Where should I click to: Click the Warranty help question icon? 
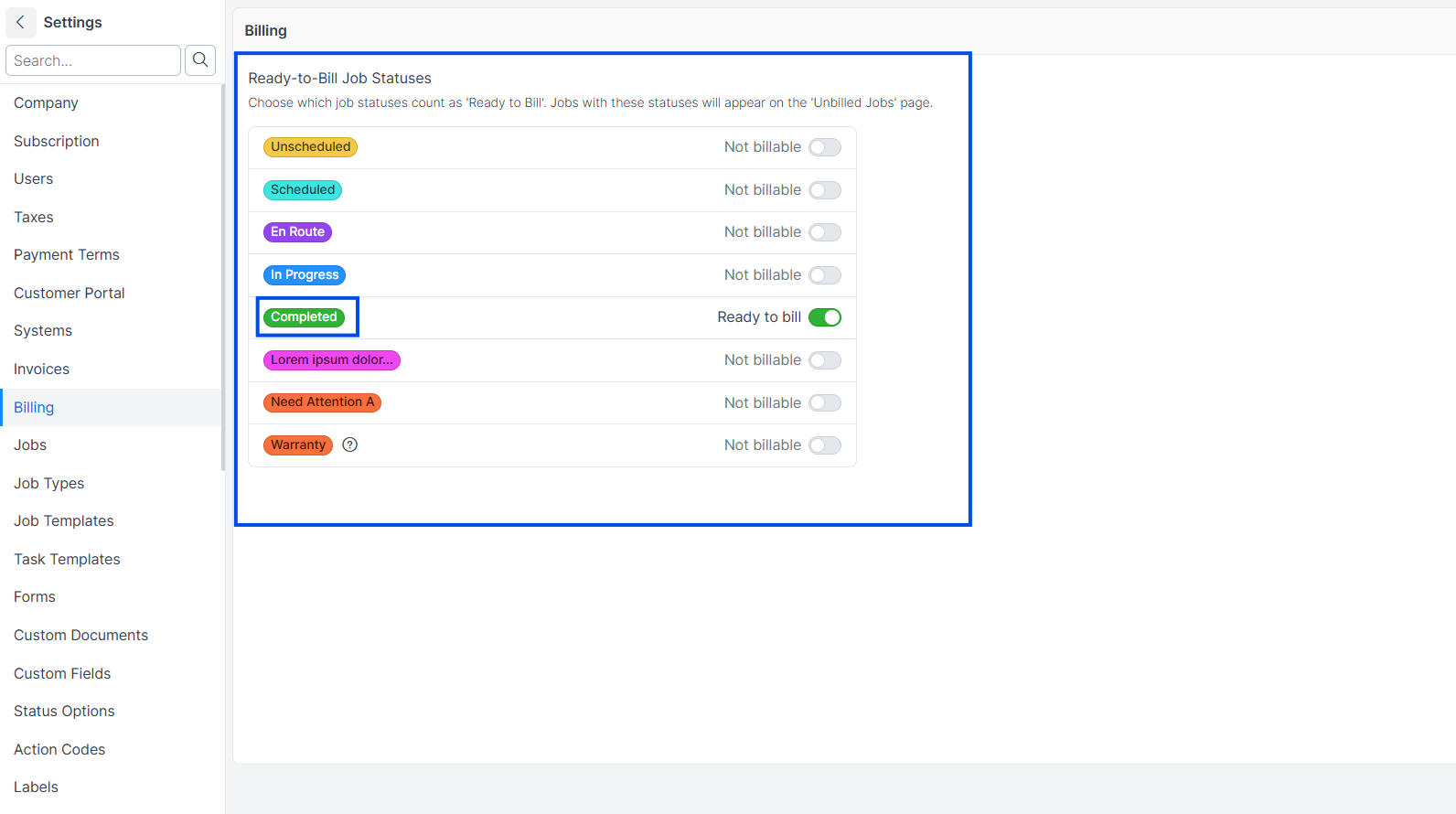tap(350, 444)
